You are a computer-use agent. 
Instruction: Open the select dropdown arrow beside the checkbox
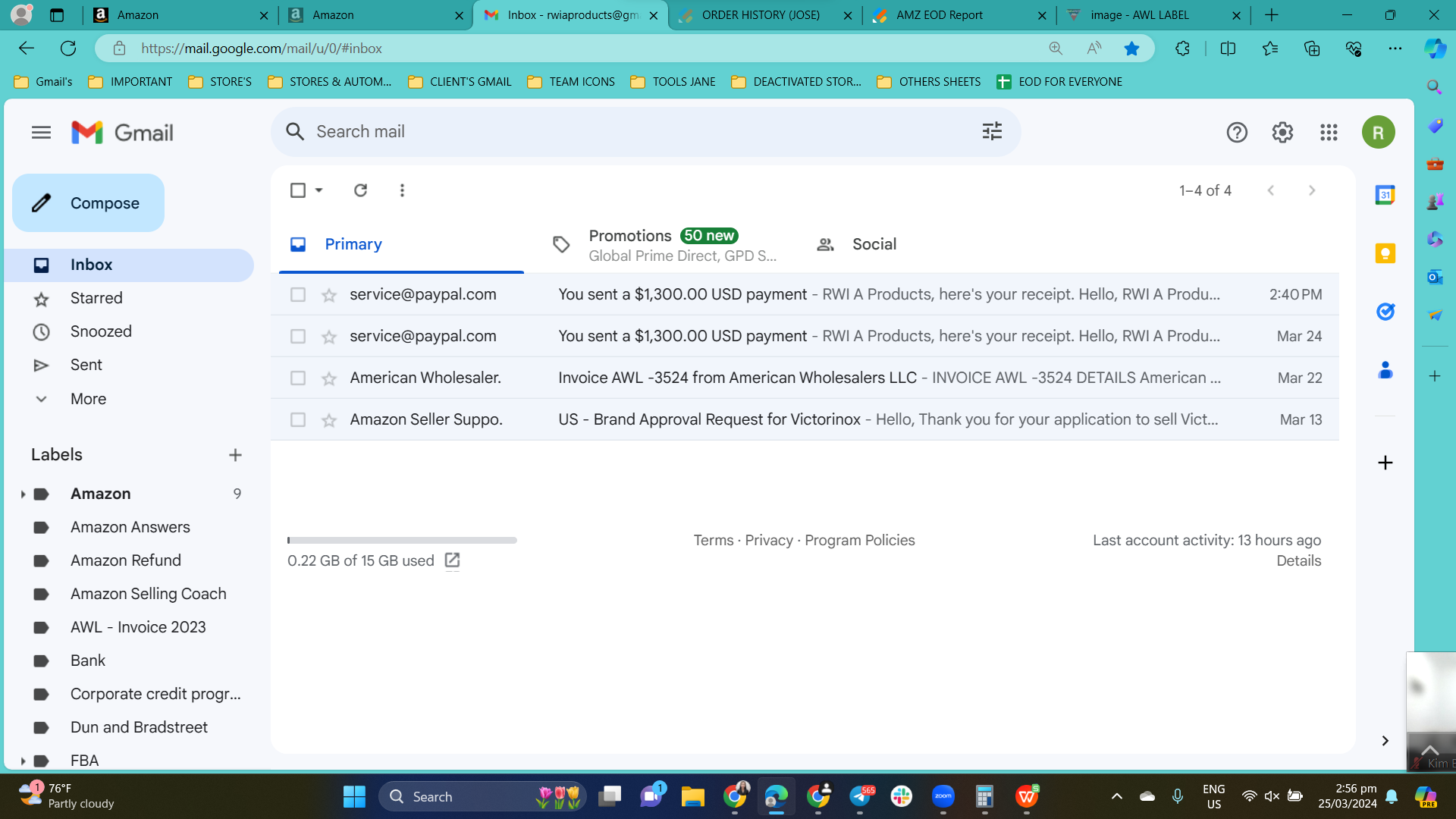click(319, 190)
